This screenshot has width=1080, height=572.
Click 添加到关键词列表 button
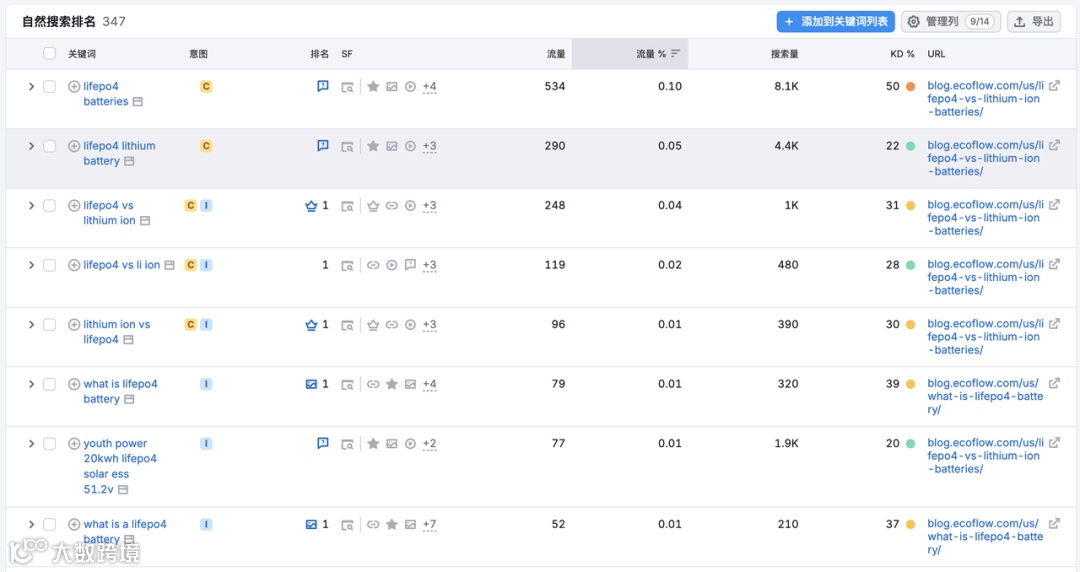tap(835, 21)
